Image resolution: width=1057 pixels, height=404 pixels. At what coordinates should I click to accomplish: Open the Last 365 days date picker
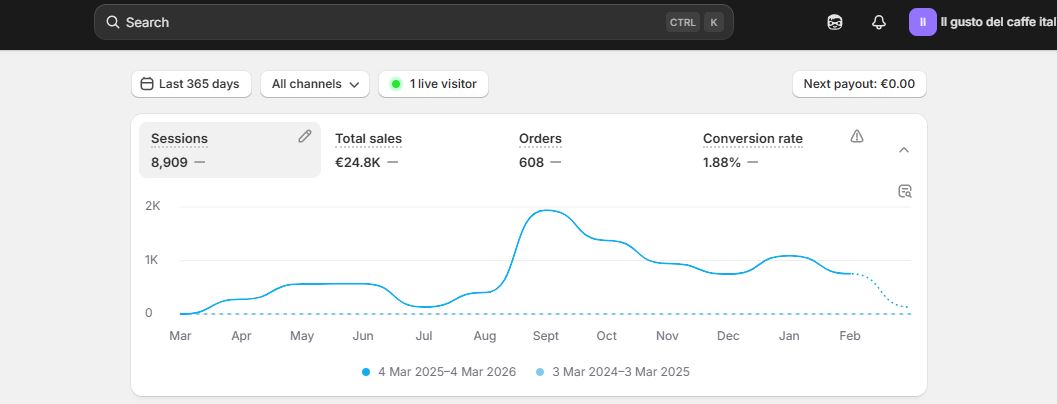tap(191, 84)
